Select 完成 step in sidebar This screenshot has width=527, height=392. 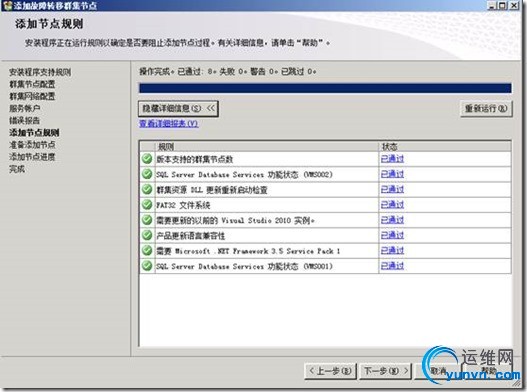[x=17, y=169]
